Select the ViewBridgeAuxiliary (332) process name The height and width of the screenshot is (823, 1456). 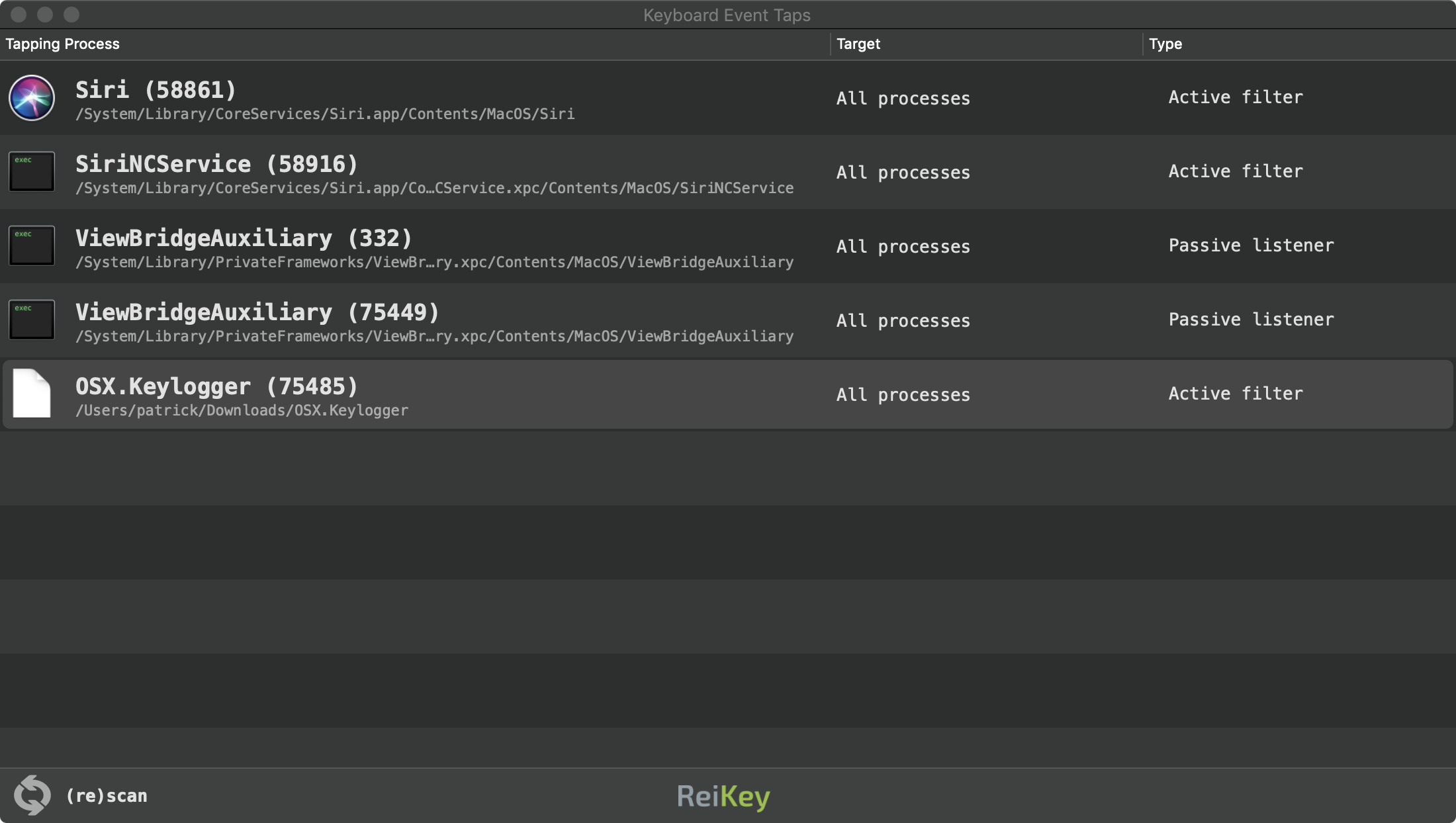coord(244,238)
